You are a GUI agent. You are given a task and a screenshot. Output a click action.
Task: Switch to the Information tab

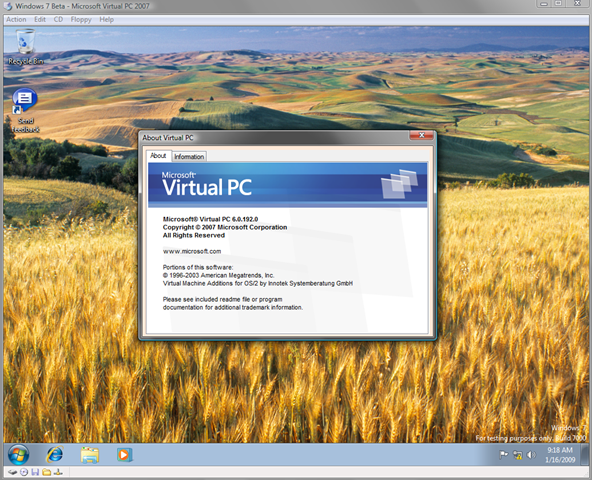(189, 156)
